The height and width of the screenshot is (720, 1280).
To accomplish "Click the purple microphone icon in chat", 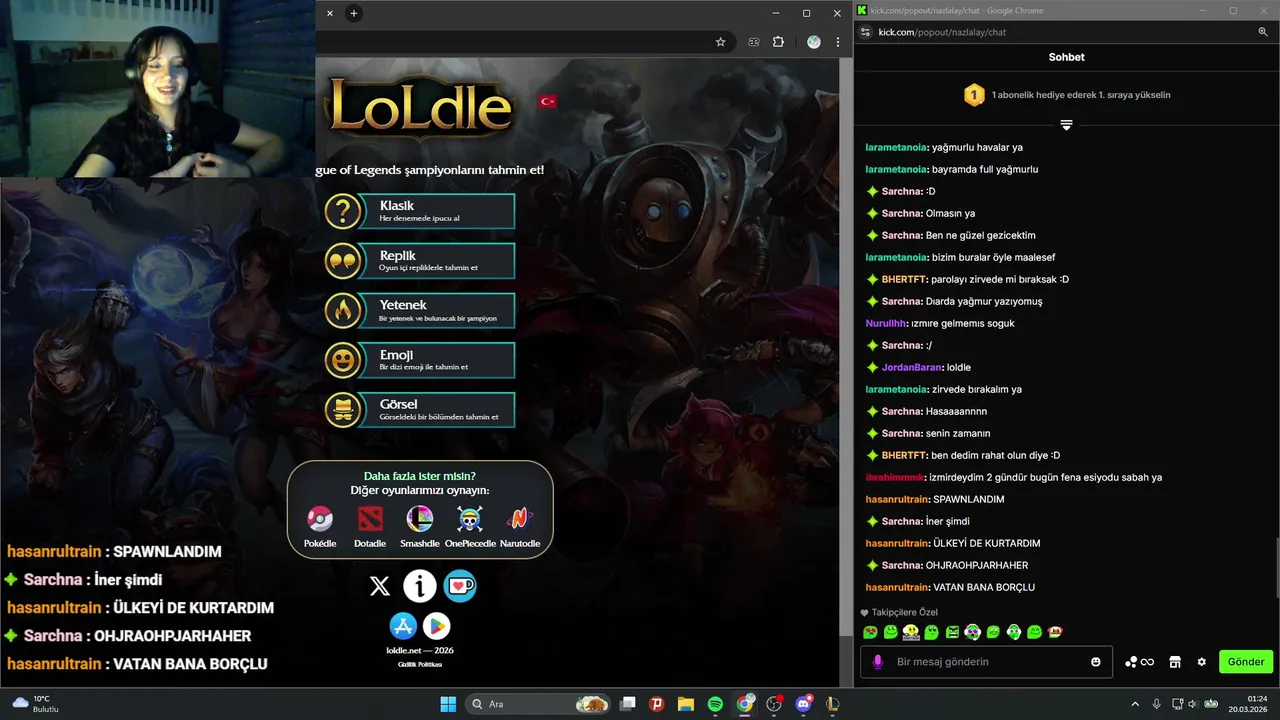I will pyautogui.click(x=878, y=662).
